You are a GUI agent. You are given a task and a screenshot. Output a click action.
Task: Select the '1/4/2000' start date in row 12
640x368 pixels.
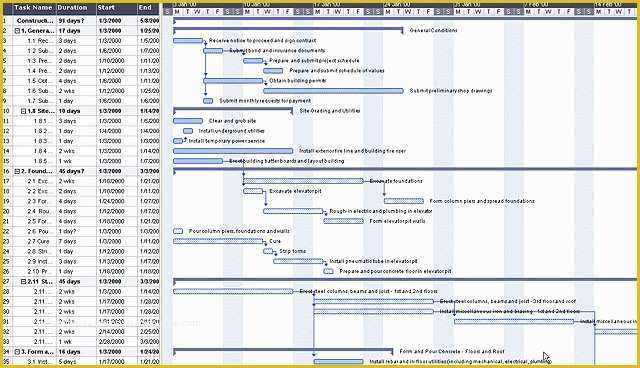tap(117, 131)
